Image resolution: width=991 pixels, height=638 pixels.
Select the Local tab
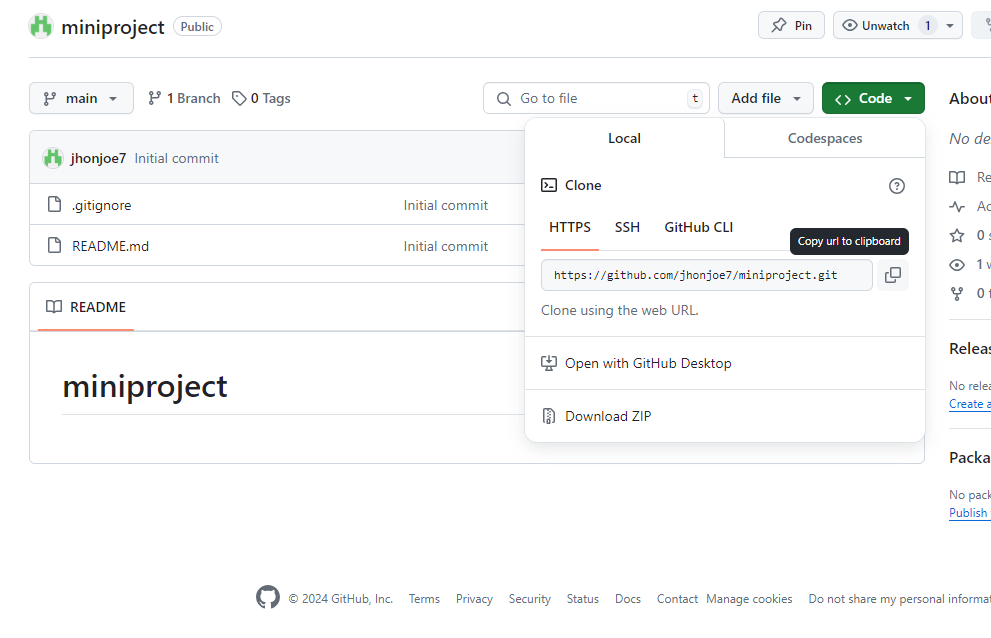click(624, 138)
